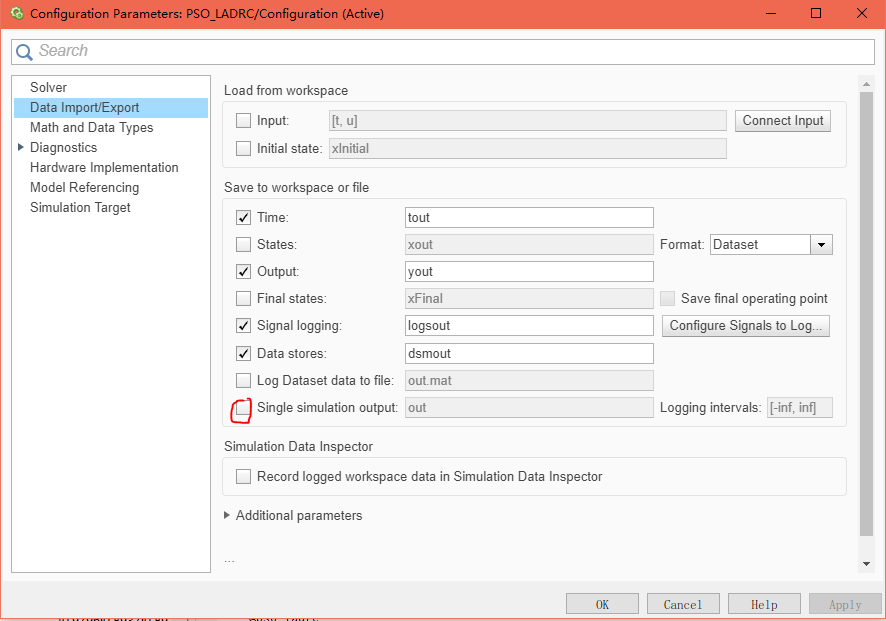Check the States checkbox

pyautogui.click(x=244, y=245)
